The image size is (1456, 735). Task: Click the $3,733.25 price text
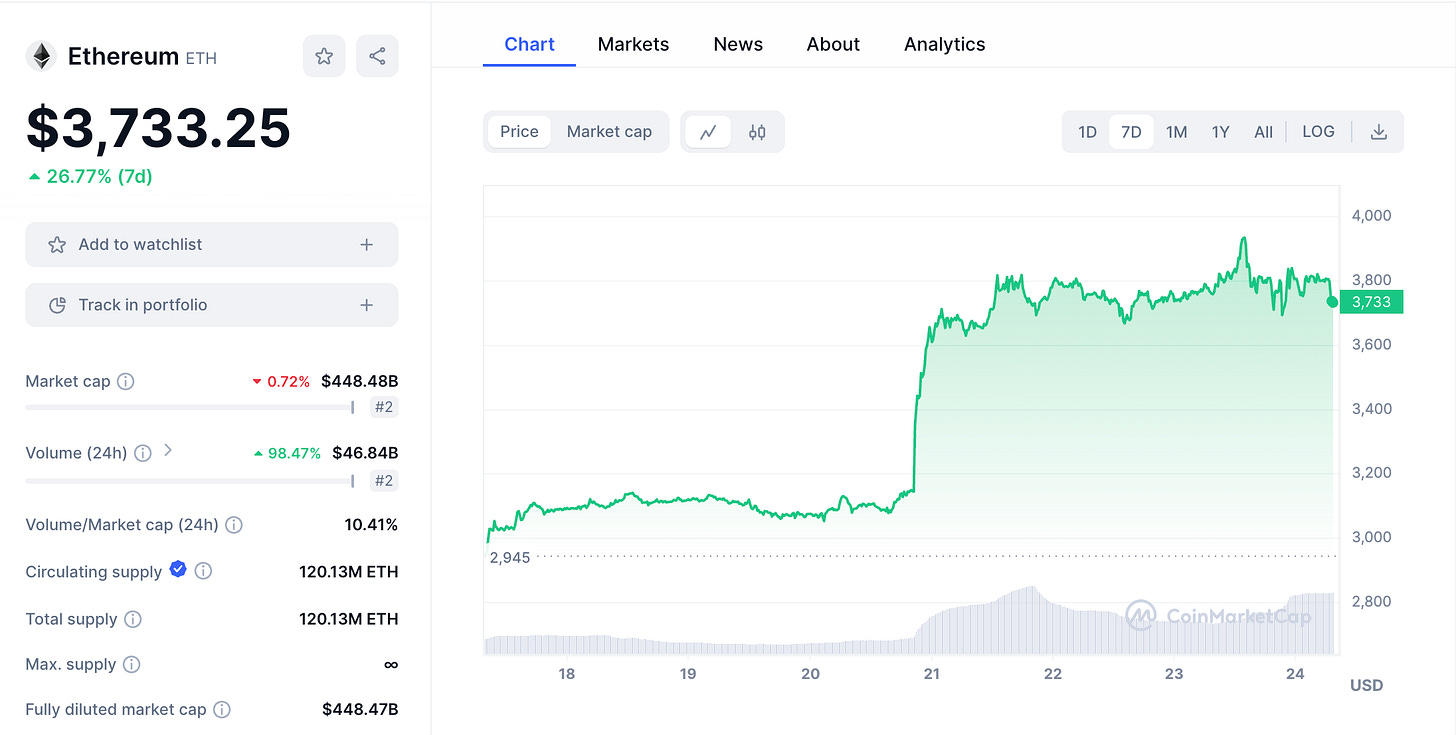click(x=159, y=128)
